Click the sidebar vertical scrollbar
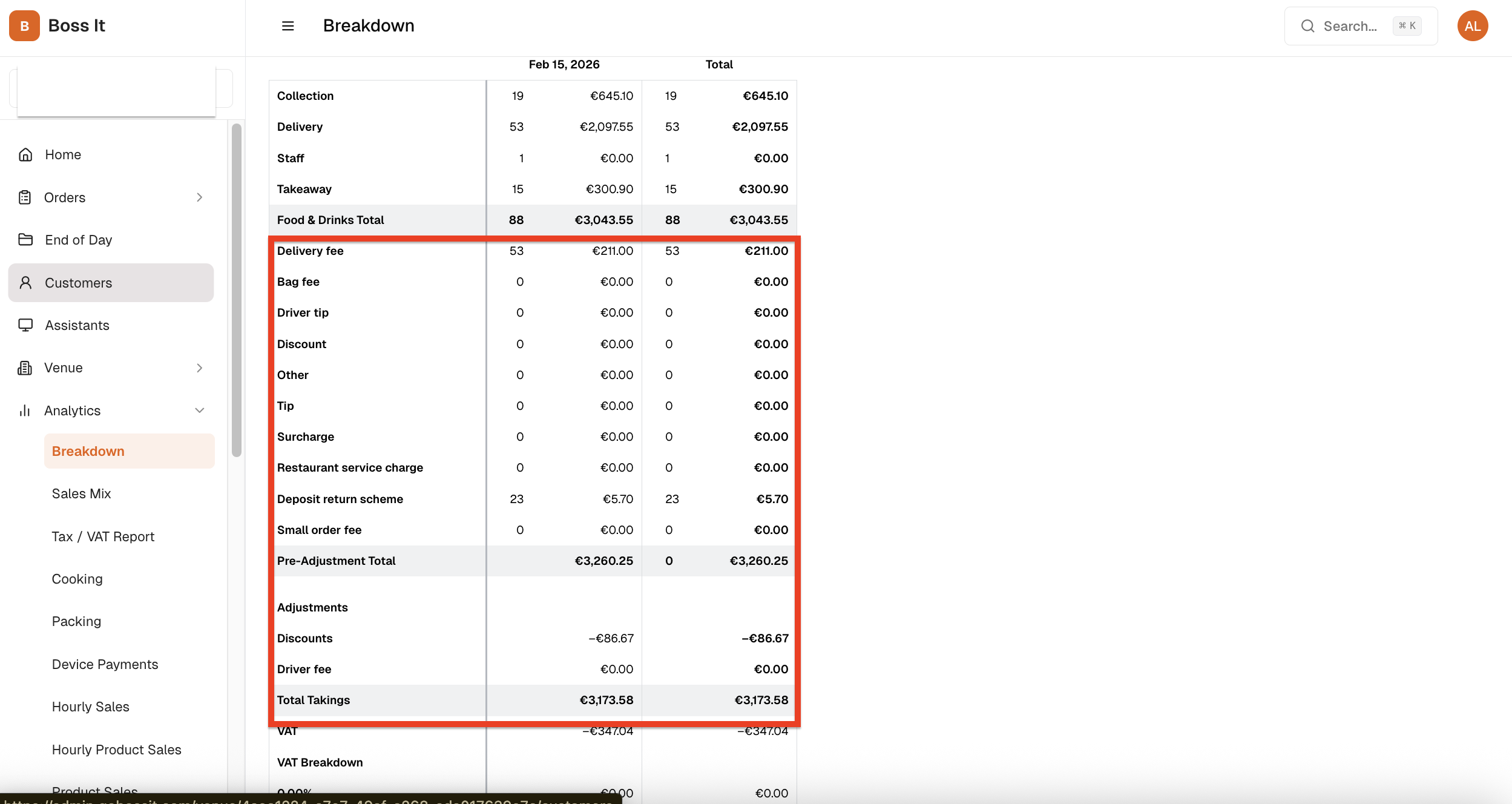This screenshot has height=804, width=1512. point(237,291)
